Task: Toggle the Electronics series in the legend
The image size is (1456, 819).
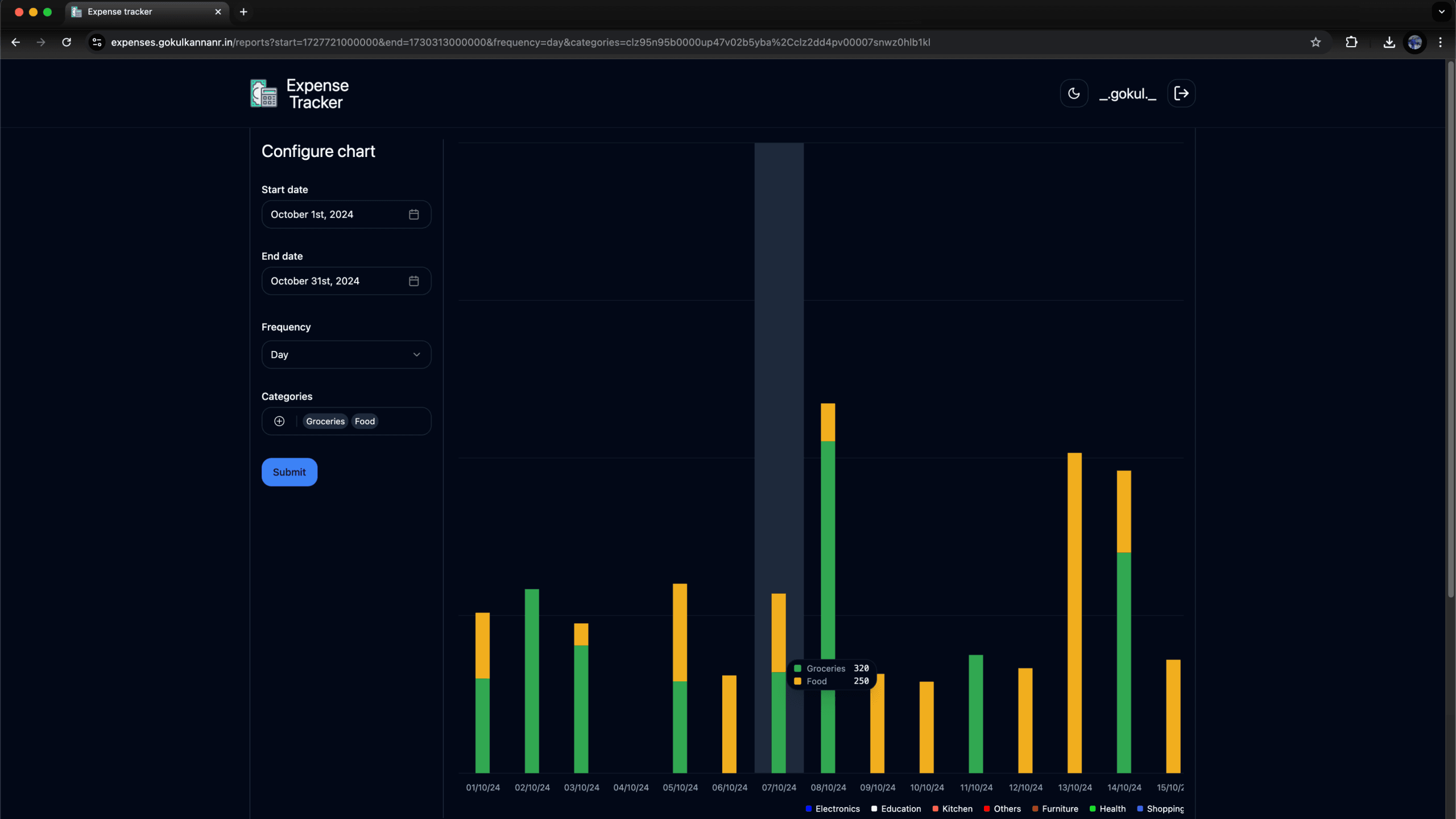Action: click(833, 808)
